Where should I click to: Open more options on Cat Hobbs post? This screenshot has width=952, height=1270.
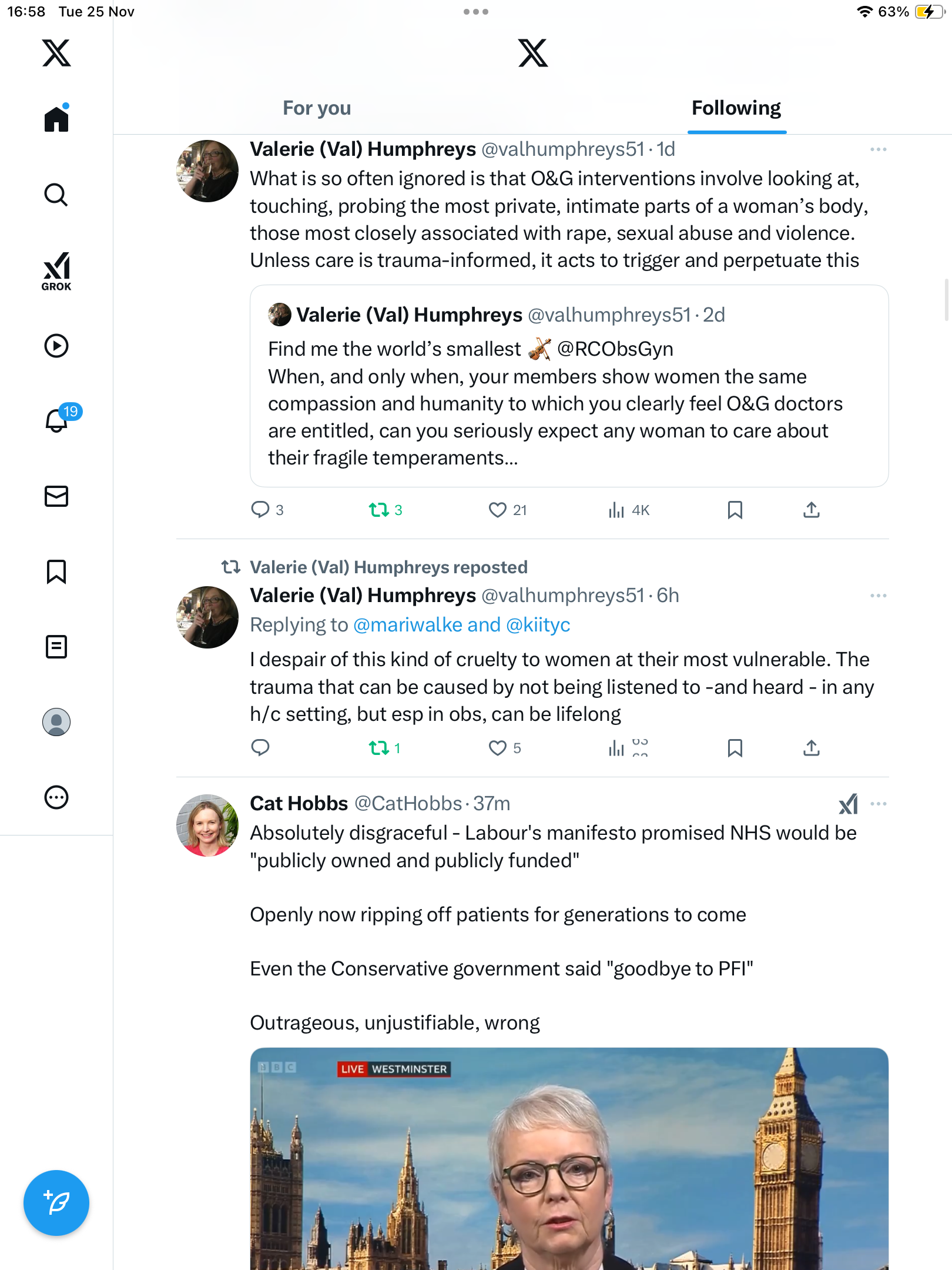click(x=879, y=804)
